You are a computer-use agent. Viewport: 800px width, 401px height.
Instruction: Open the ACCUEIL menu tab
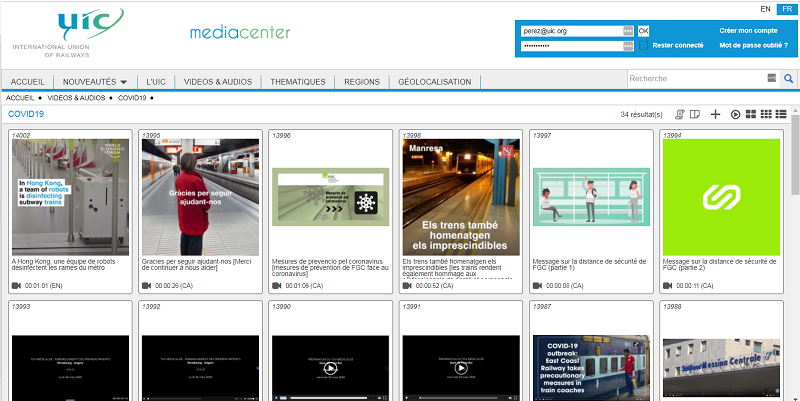(28, 82)
